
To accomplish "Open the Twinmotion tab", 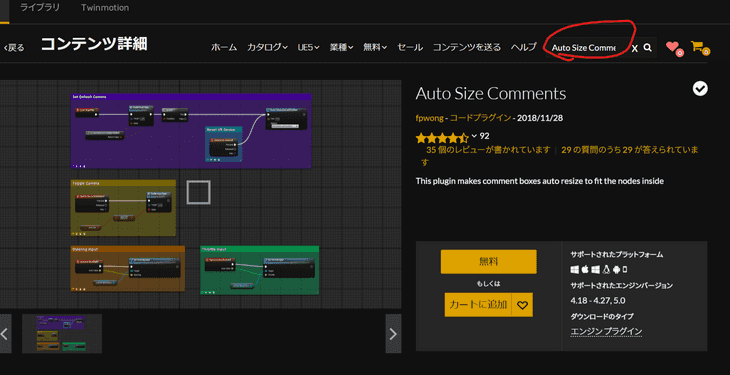I will [105, 8].
